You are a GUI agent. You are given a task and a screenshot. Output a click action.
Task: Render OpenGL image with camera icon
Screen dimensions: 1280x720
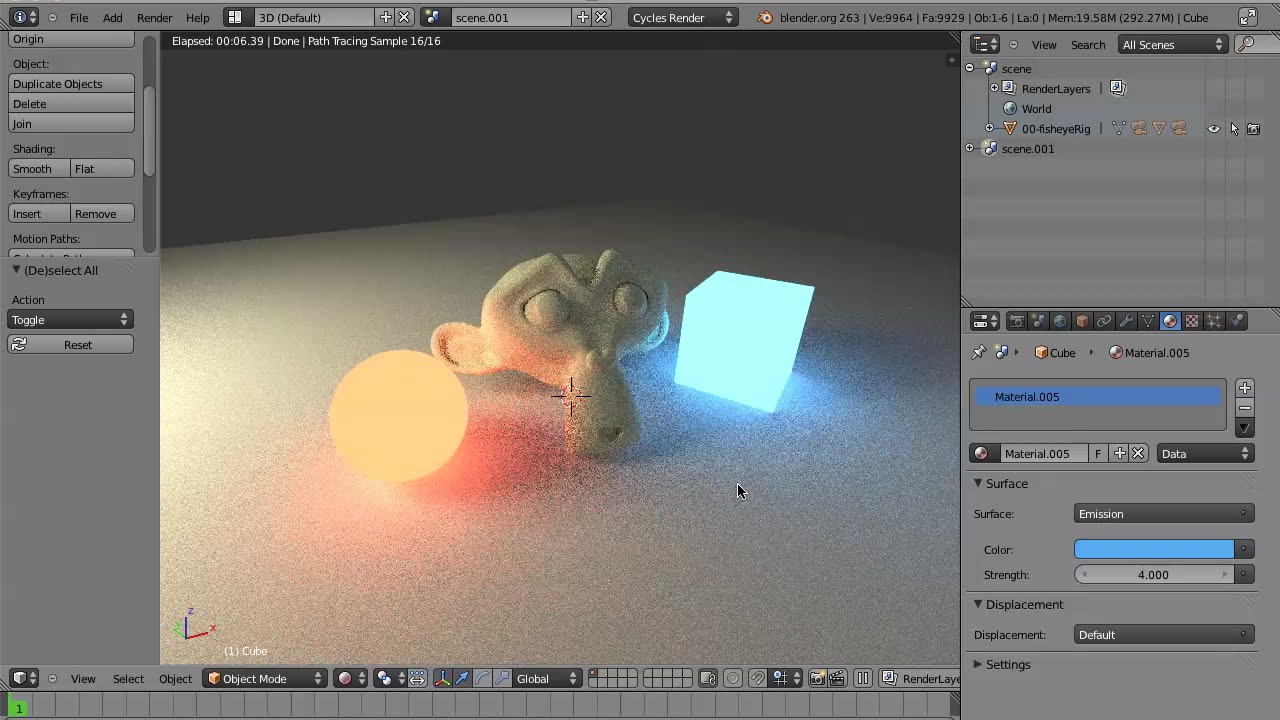click(x=817, y=678)
